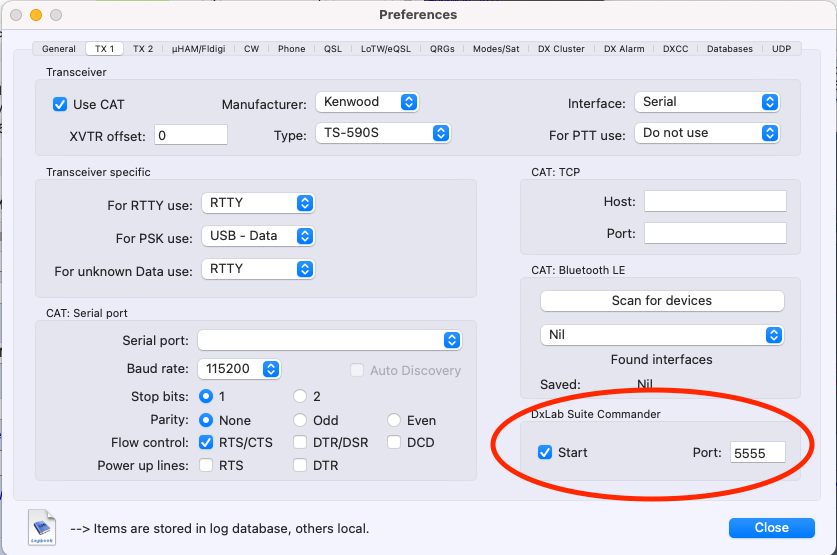Select 2 stop bits radio button
Viewport: 837px width, 555px height.
300,396
